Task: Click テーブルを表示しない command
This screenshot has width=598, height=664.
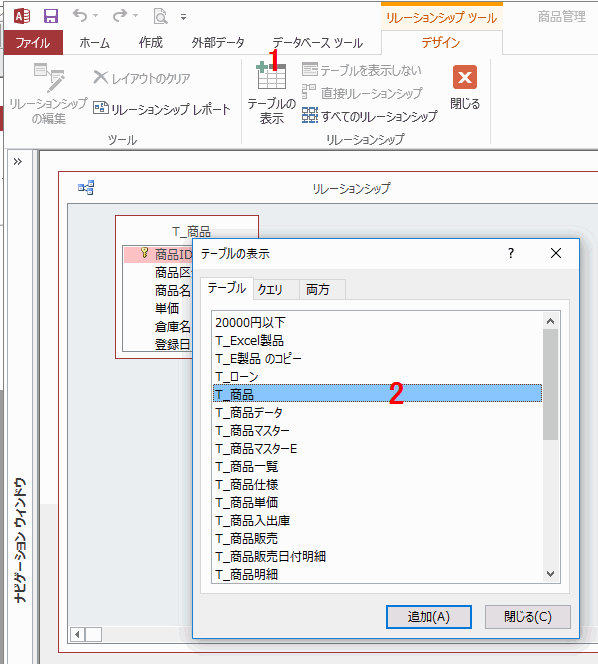Action: click(x=362, y=70)
